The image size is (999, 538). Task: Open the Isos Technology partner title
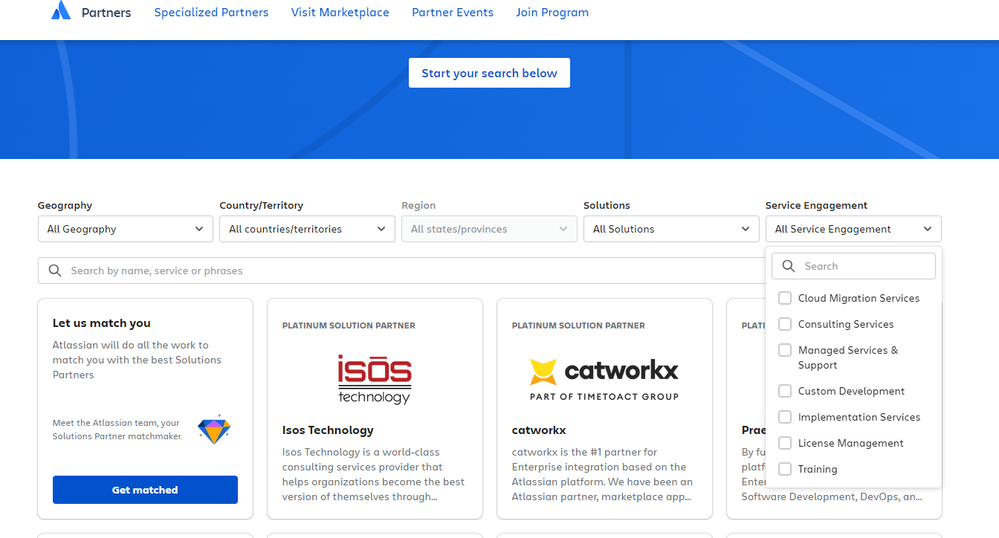(x=327, y=430)
